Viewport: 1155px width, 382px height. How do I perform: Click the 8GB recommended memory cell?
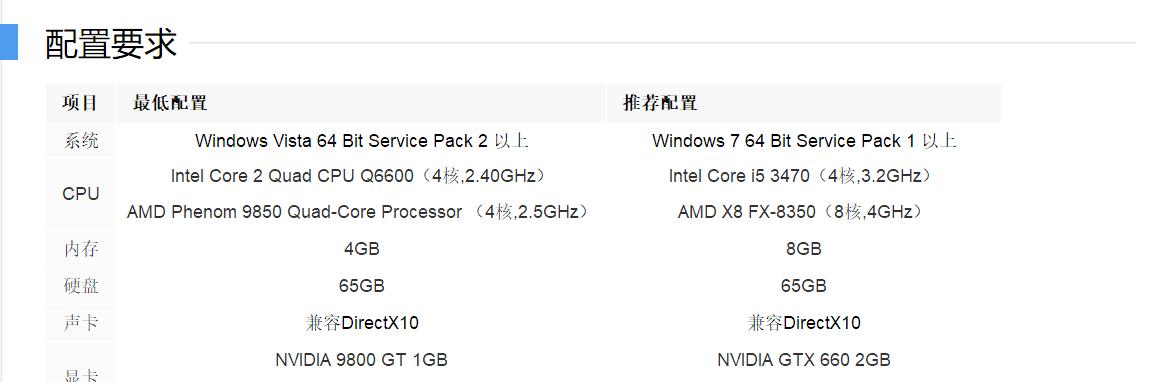[x=804, y=249]
